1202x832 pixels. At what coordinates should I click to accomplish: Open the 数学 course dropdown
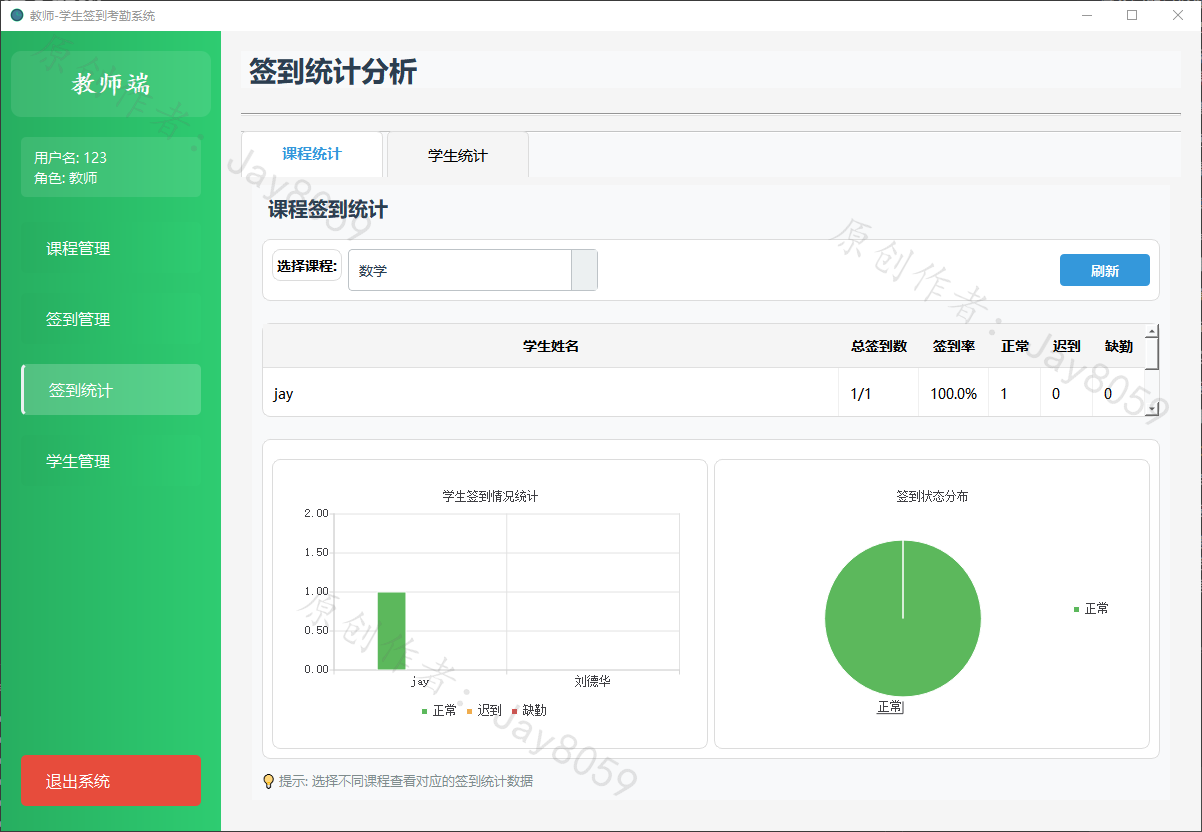pyautogui.click(x=473, y=270)
